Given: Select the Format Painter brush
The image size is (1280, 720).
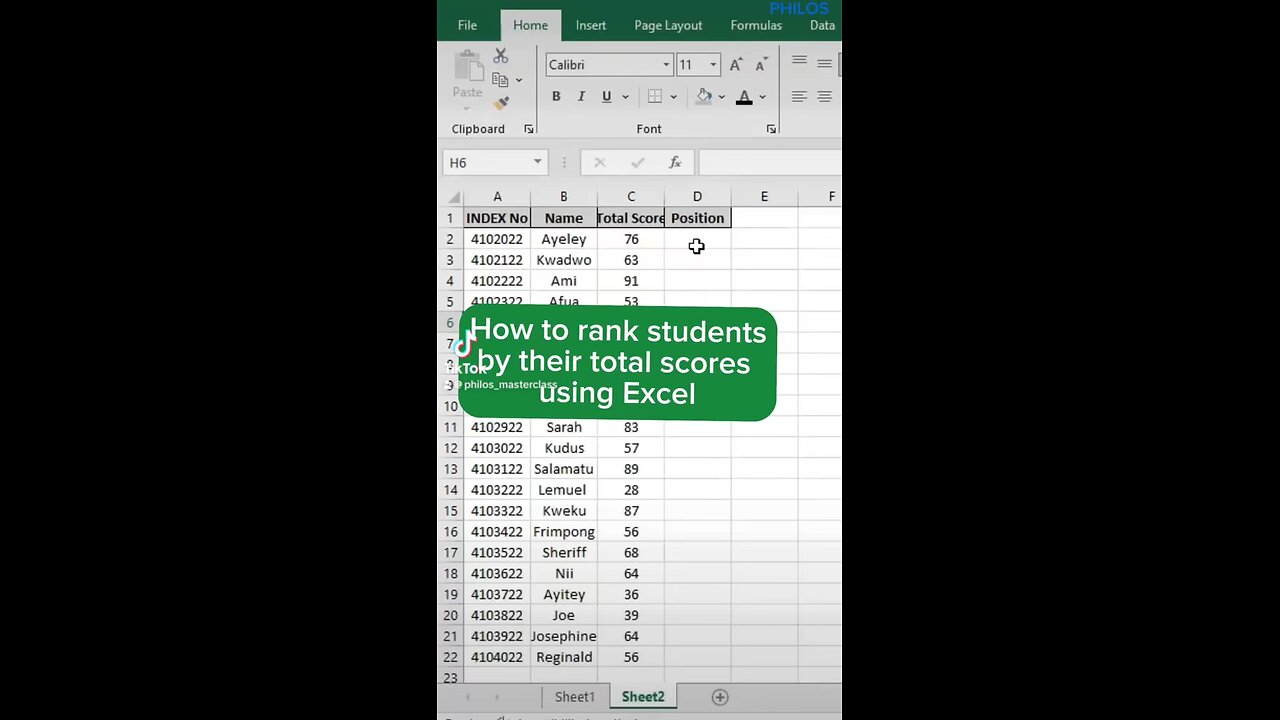Looking at the screenshot, I should 501,102.
